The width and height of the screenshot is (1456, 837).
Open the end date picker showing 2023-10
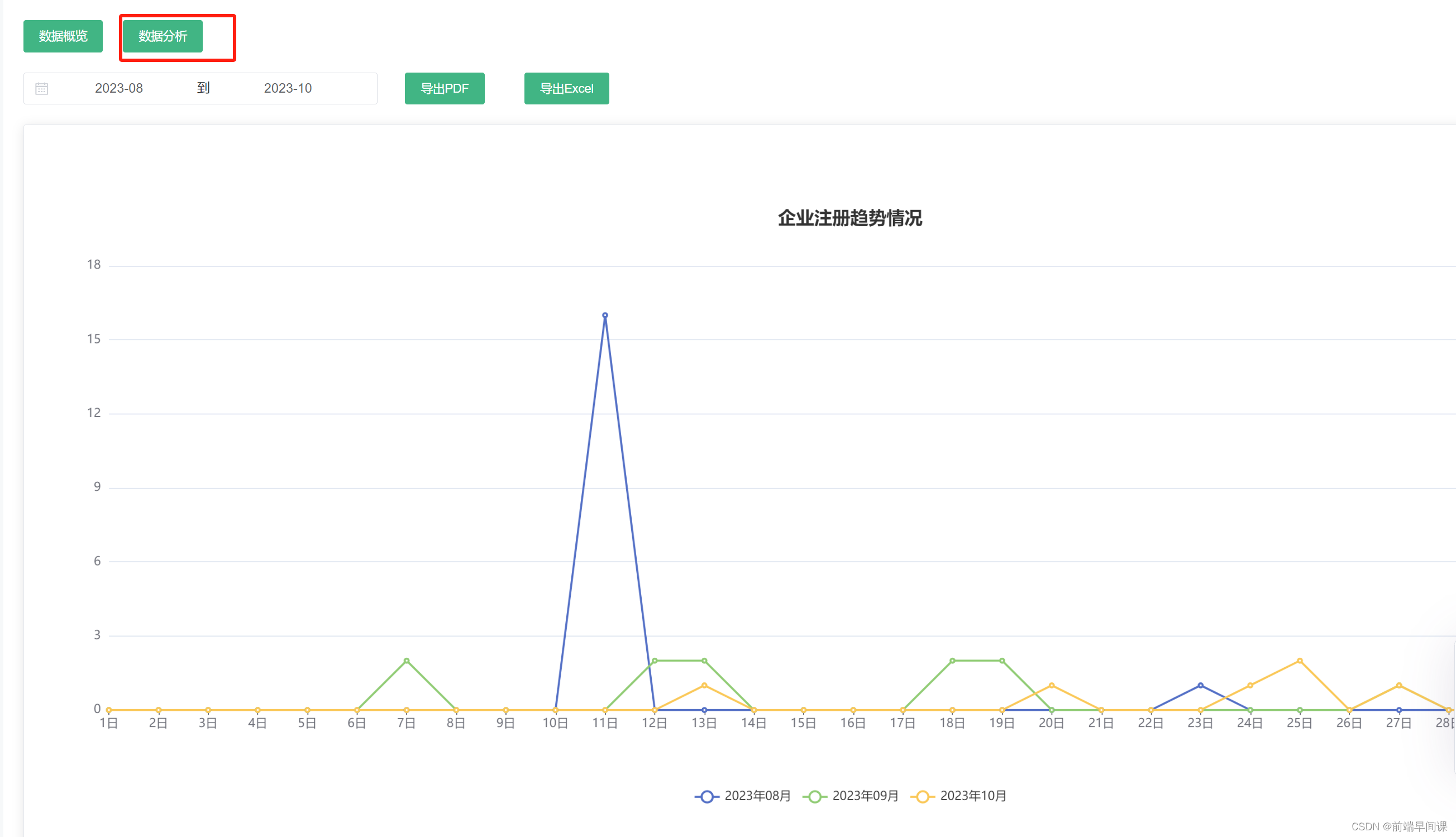(x=288, y=88)
